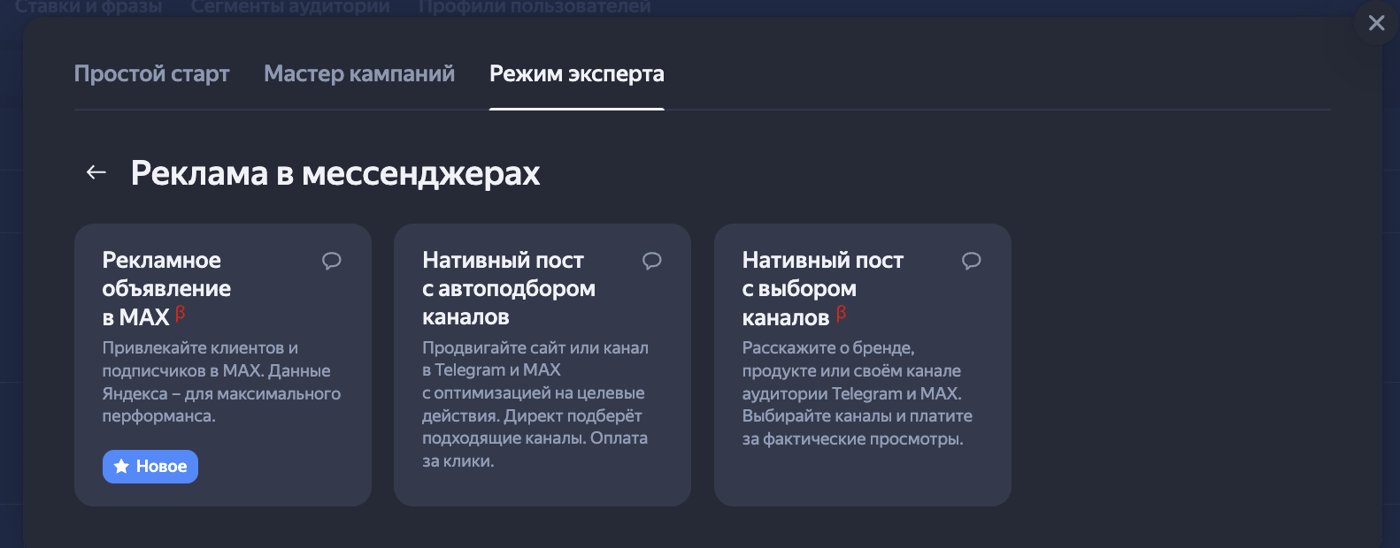This screenshot has height=548, width=1400.
Task: Open comment icon on Рекламное объявление в MAX card
Action: coord(332,261)
